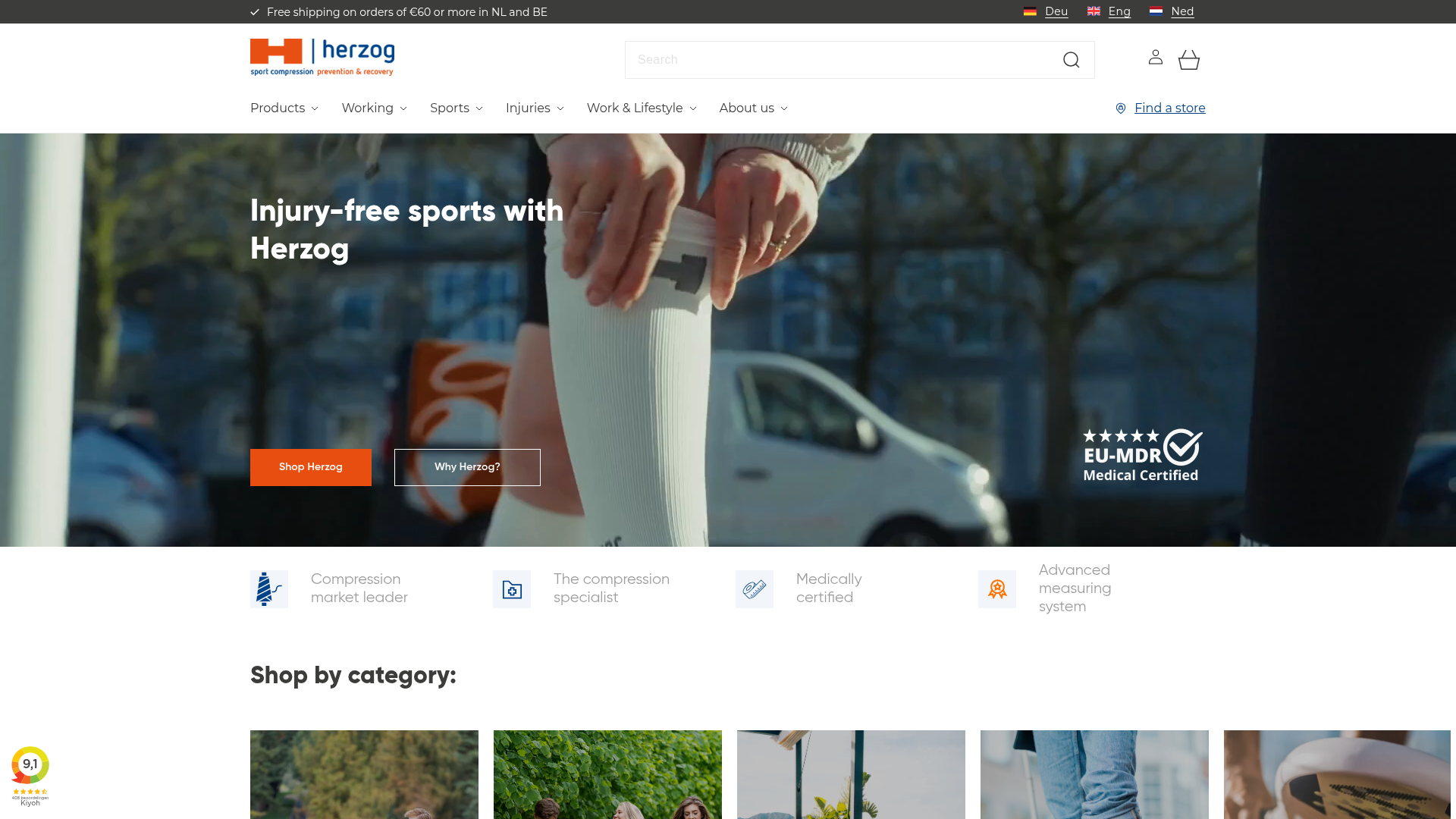Expand the Injuries chevron
Image resolution: width=1456 pixels, height=819 pixels.
pyautogui.click(x=560, y=108)
